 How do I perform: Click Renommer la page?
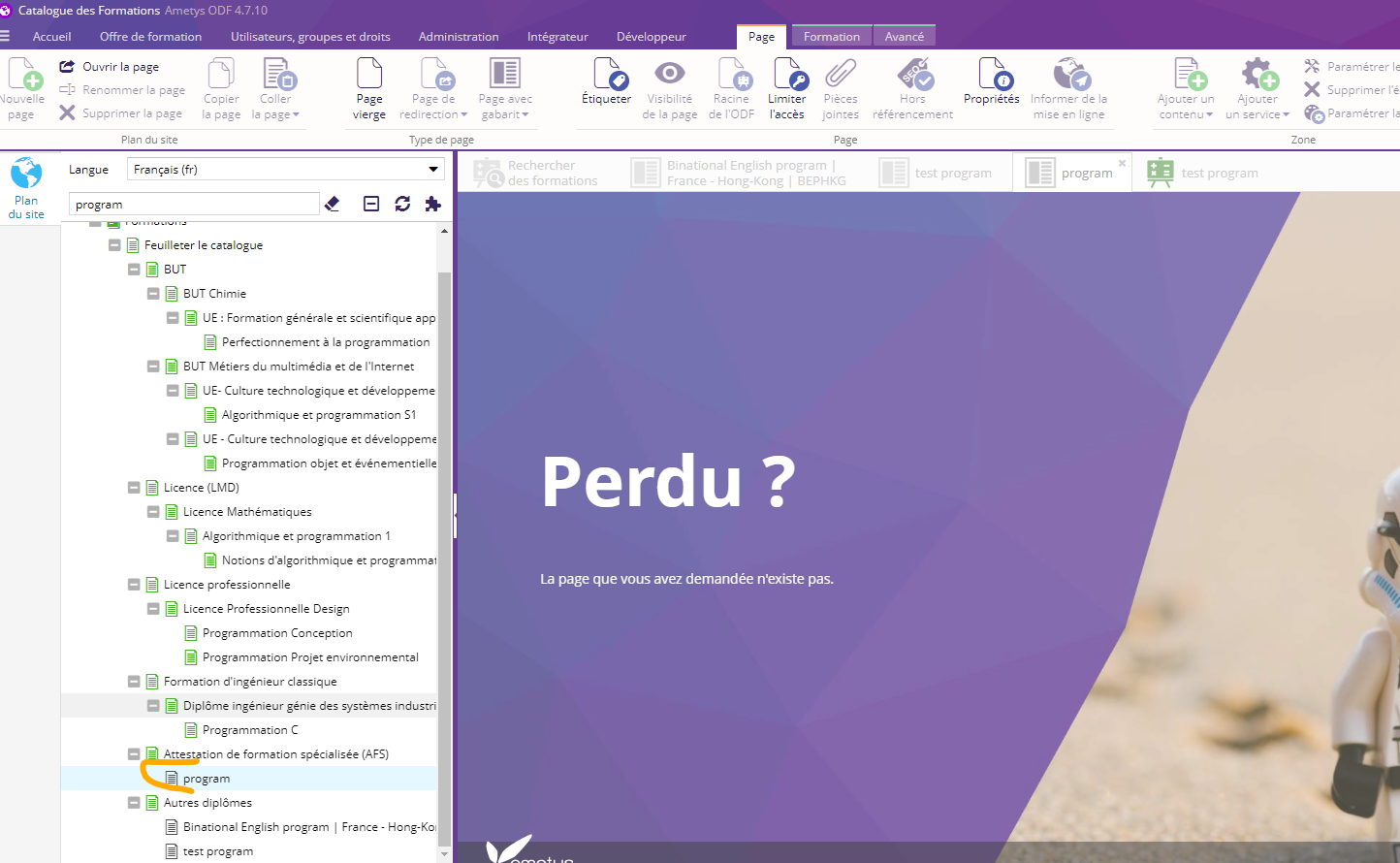[122, 90]
